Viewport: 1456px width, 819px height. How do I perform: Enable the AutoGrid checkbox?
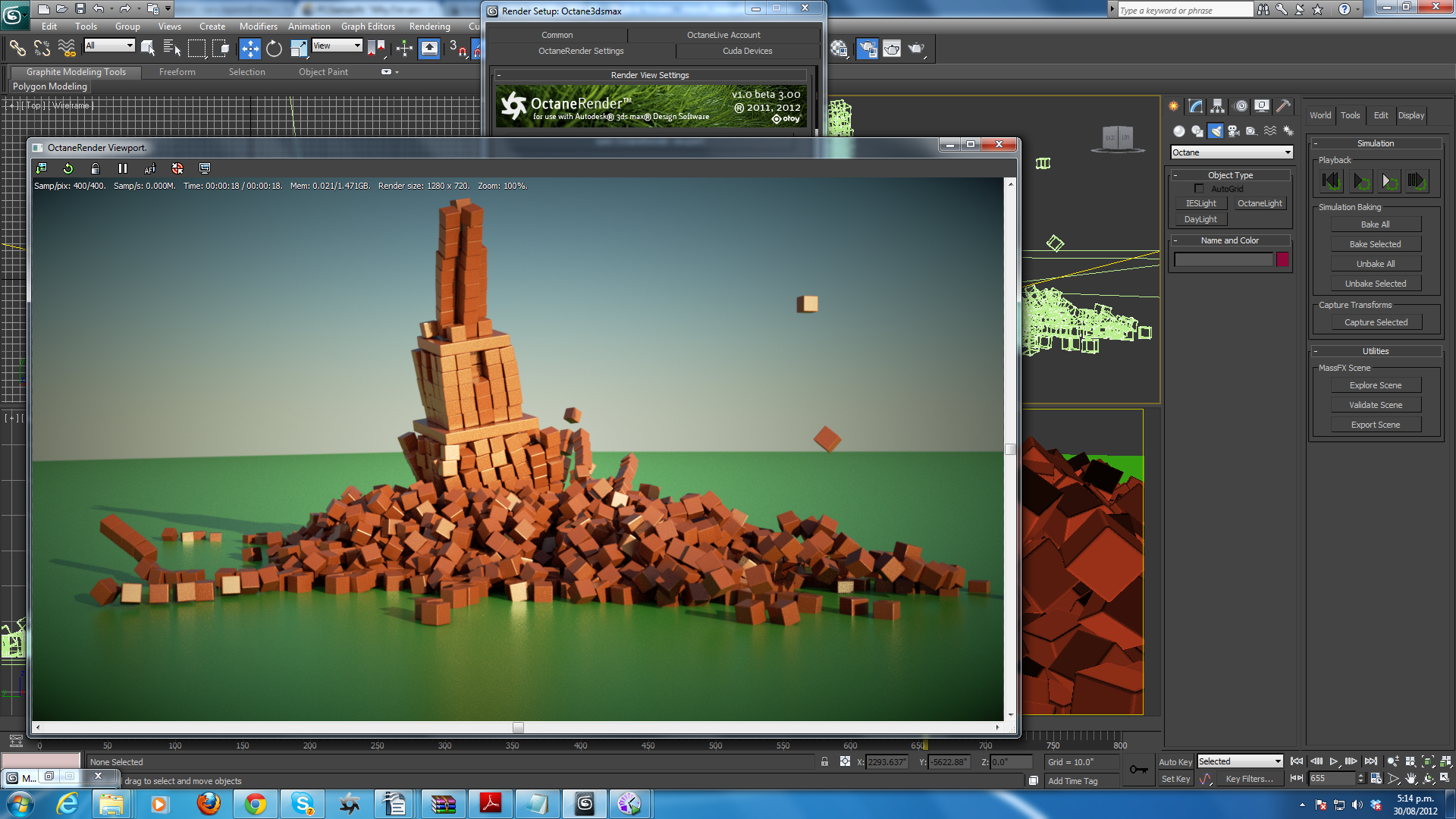click(x=1199, y=189)
